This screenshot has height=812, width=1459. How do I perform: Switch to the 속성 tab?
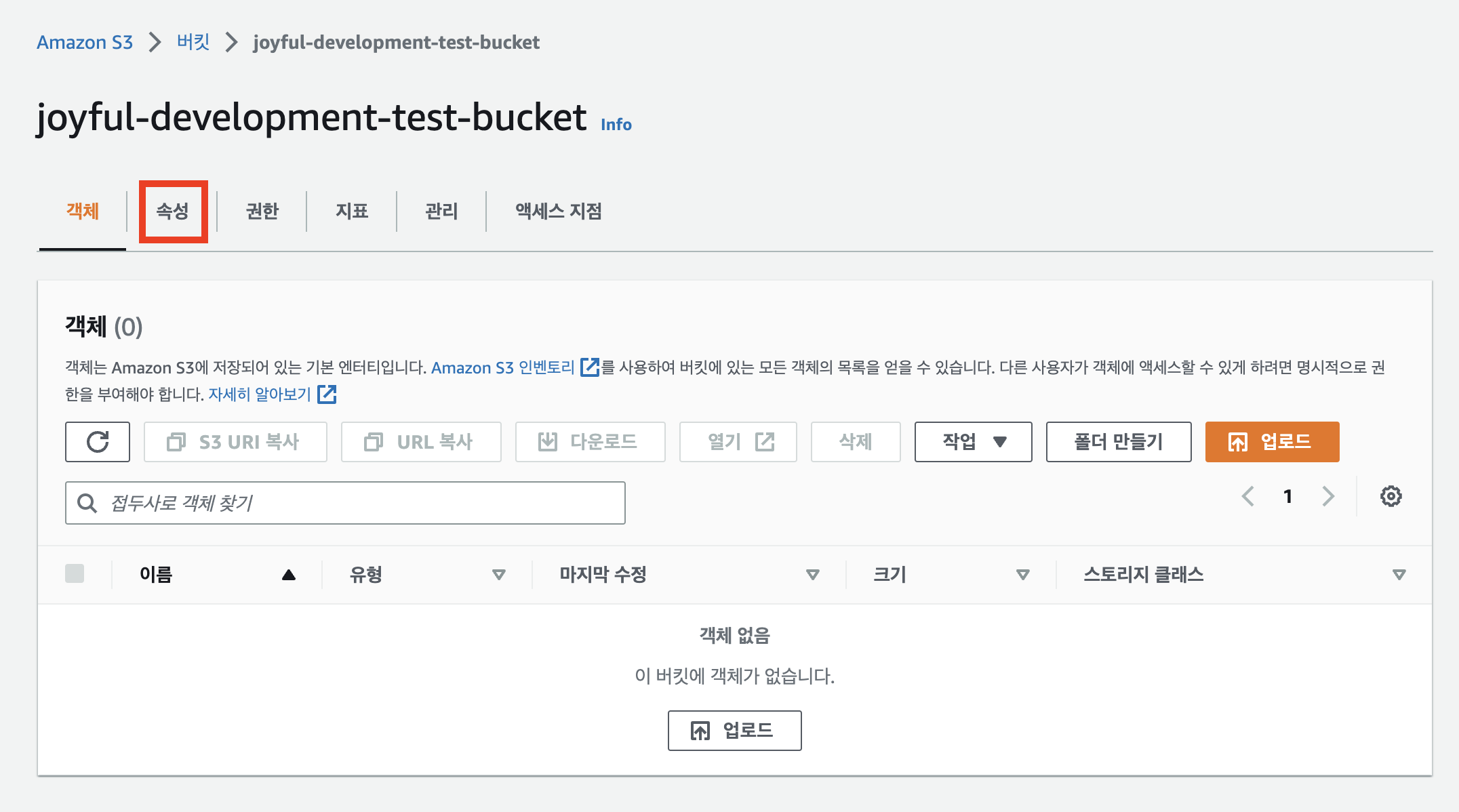click(173, 211)
